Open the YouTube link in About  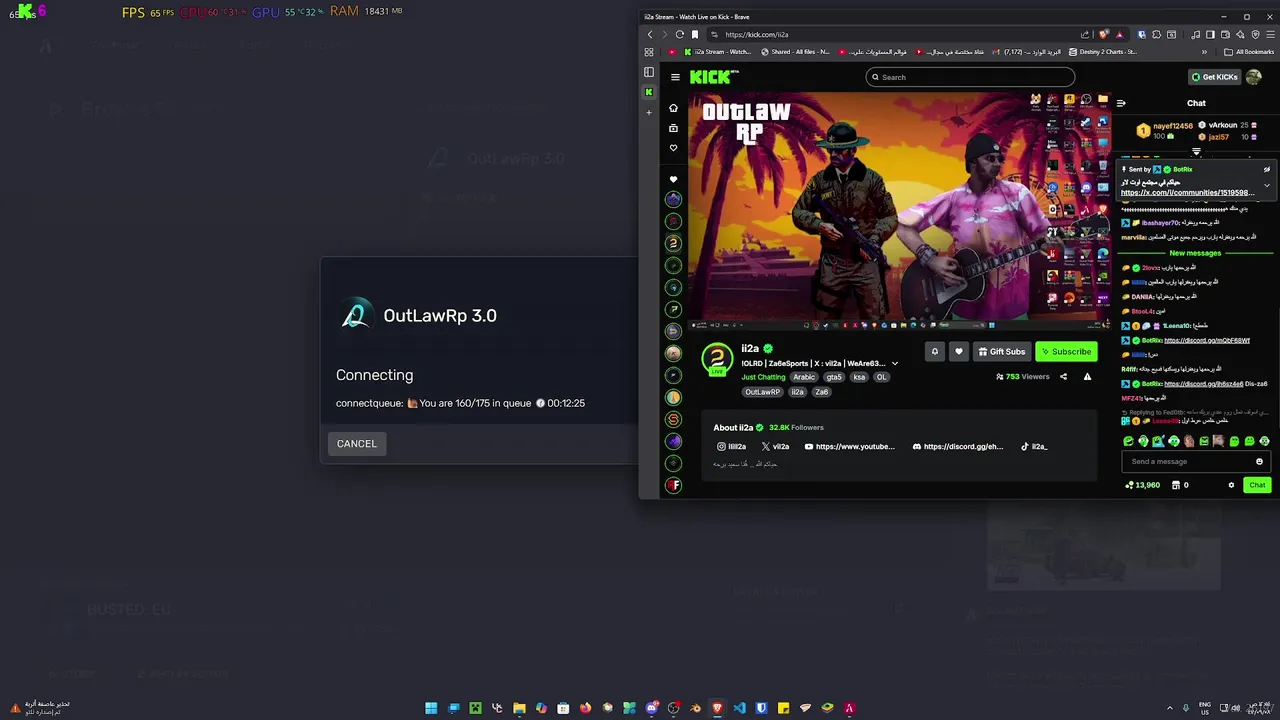point(850,447)
